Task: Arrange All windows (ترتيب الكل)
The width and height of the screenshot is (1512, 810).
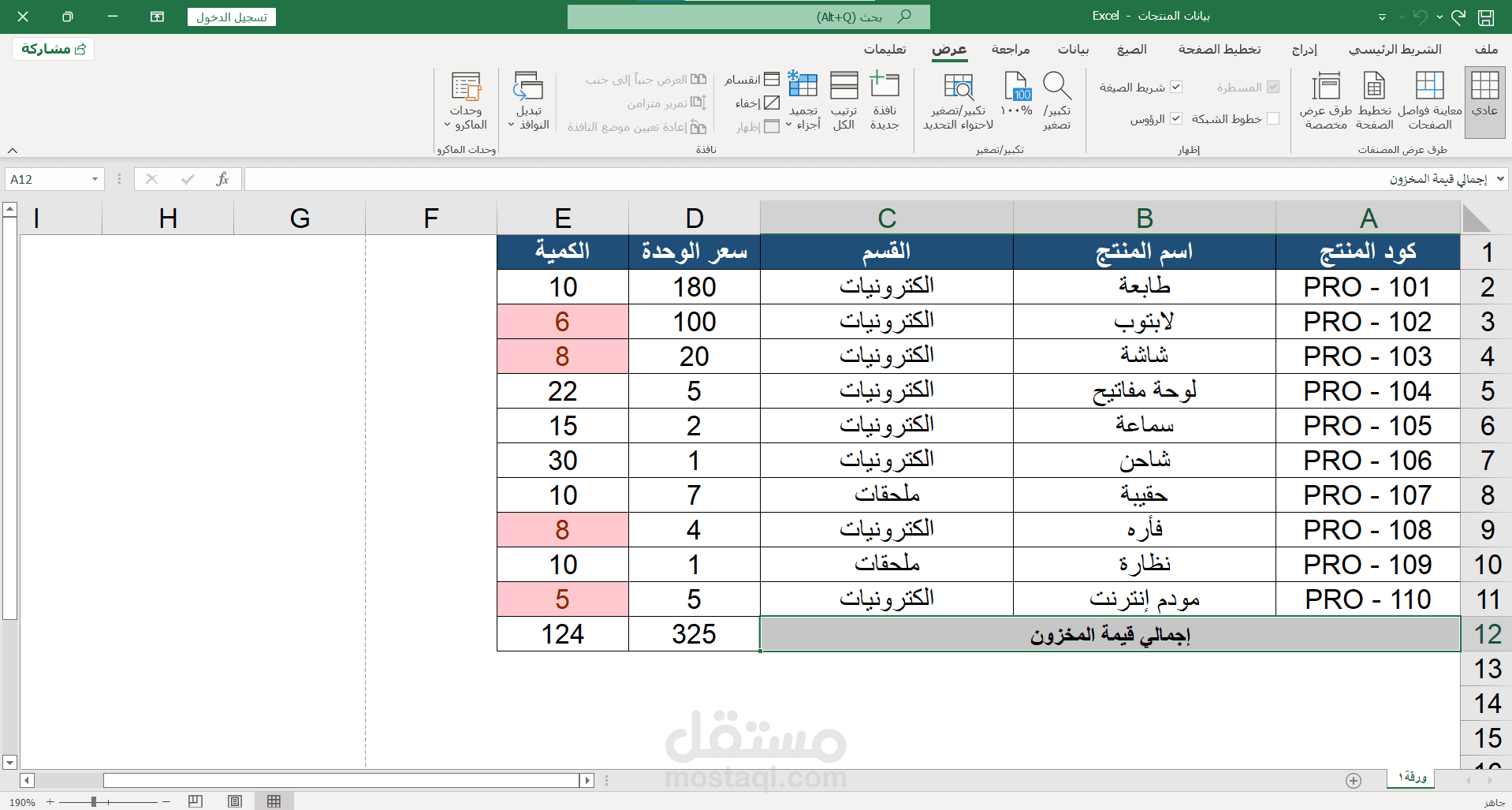Action: [844, 101]
